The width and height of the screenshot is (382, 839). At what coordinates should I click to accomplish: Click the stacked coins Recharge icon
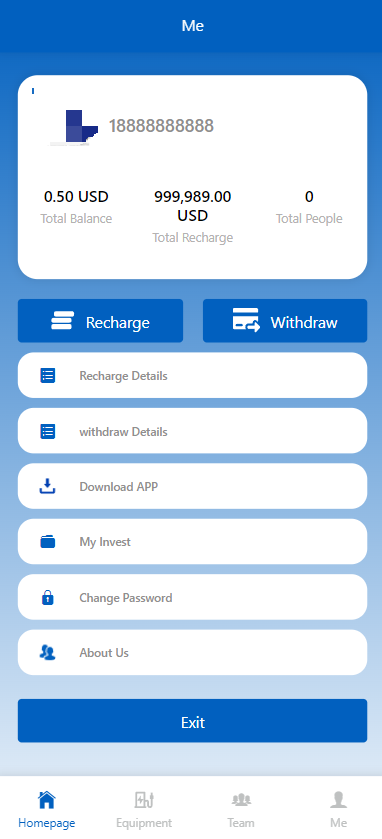point(63,320)
